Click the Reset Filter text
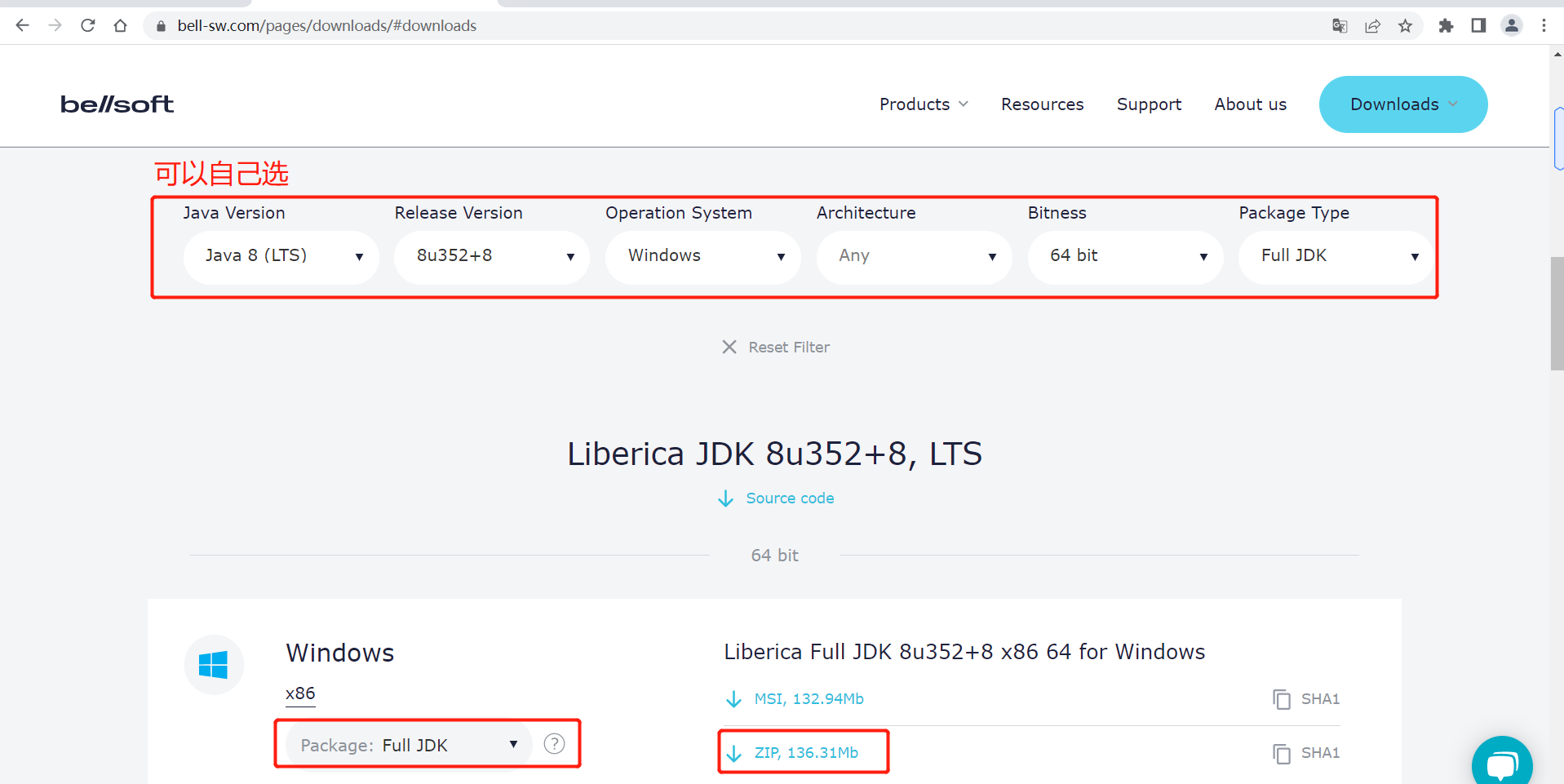 tap(789, 347)
